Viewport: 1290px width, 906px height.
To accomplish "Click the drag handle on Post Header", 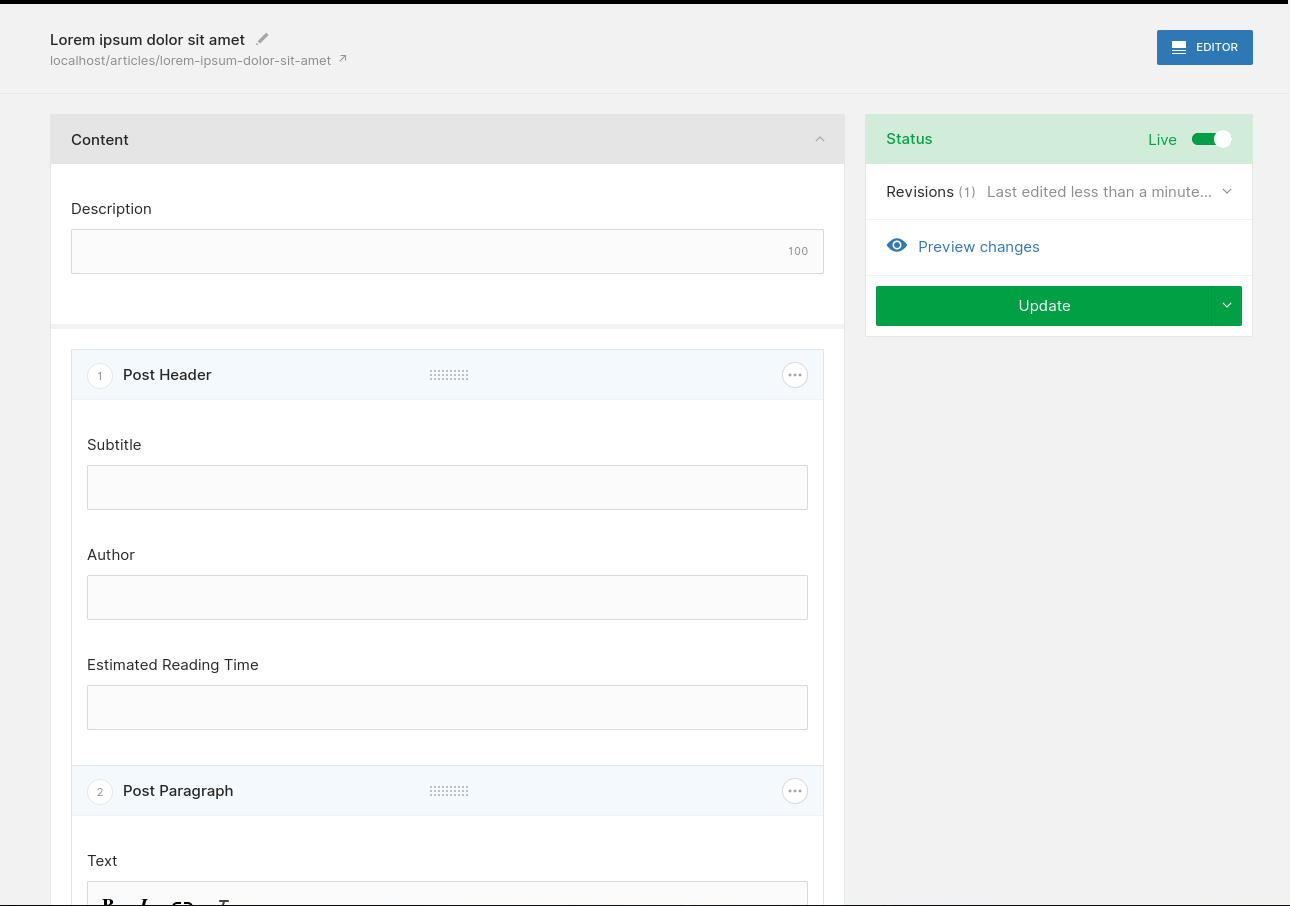I will click(449, 375).
